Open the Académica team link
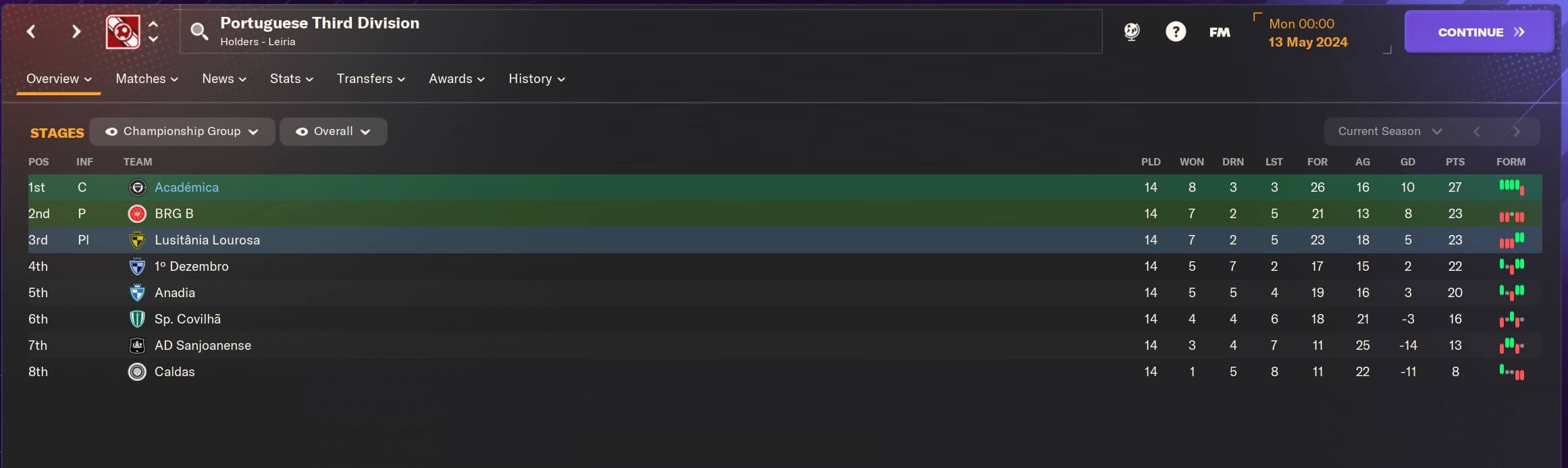The width and height of the screenshot is (1568, 468). 186,188
